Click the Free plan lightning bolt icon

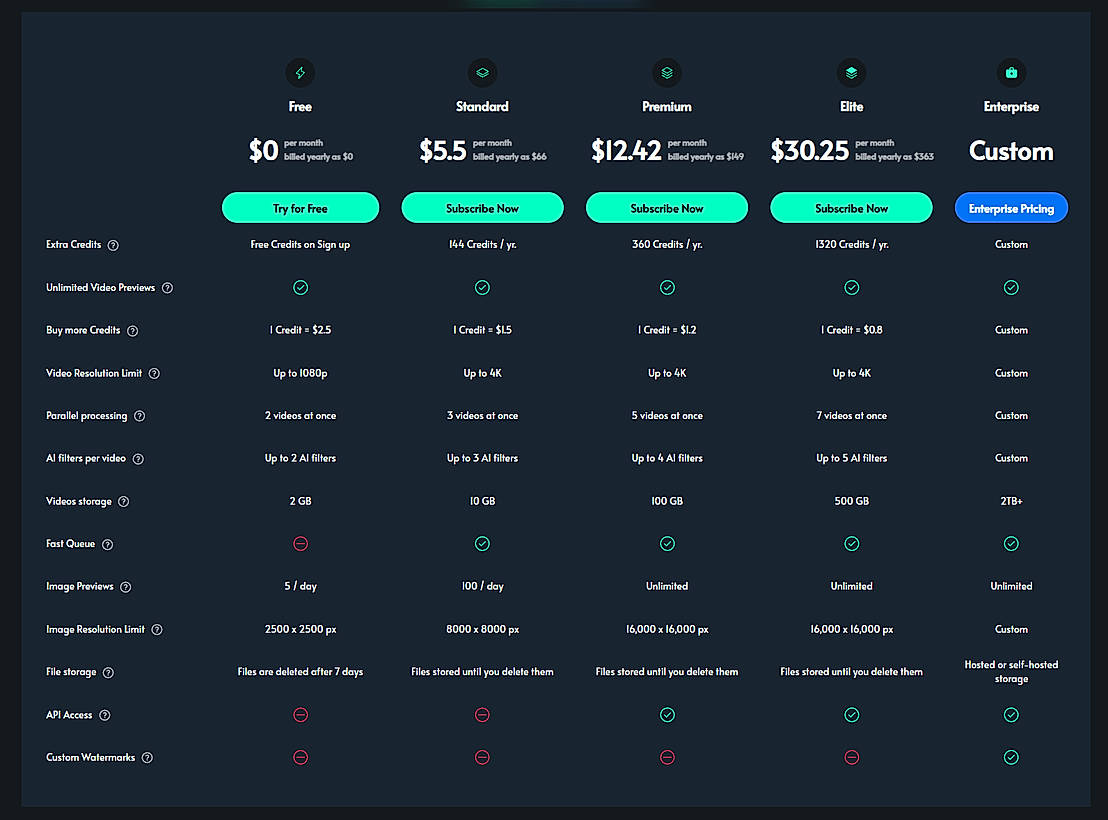[300, 73]
